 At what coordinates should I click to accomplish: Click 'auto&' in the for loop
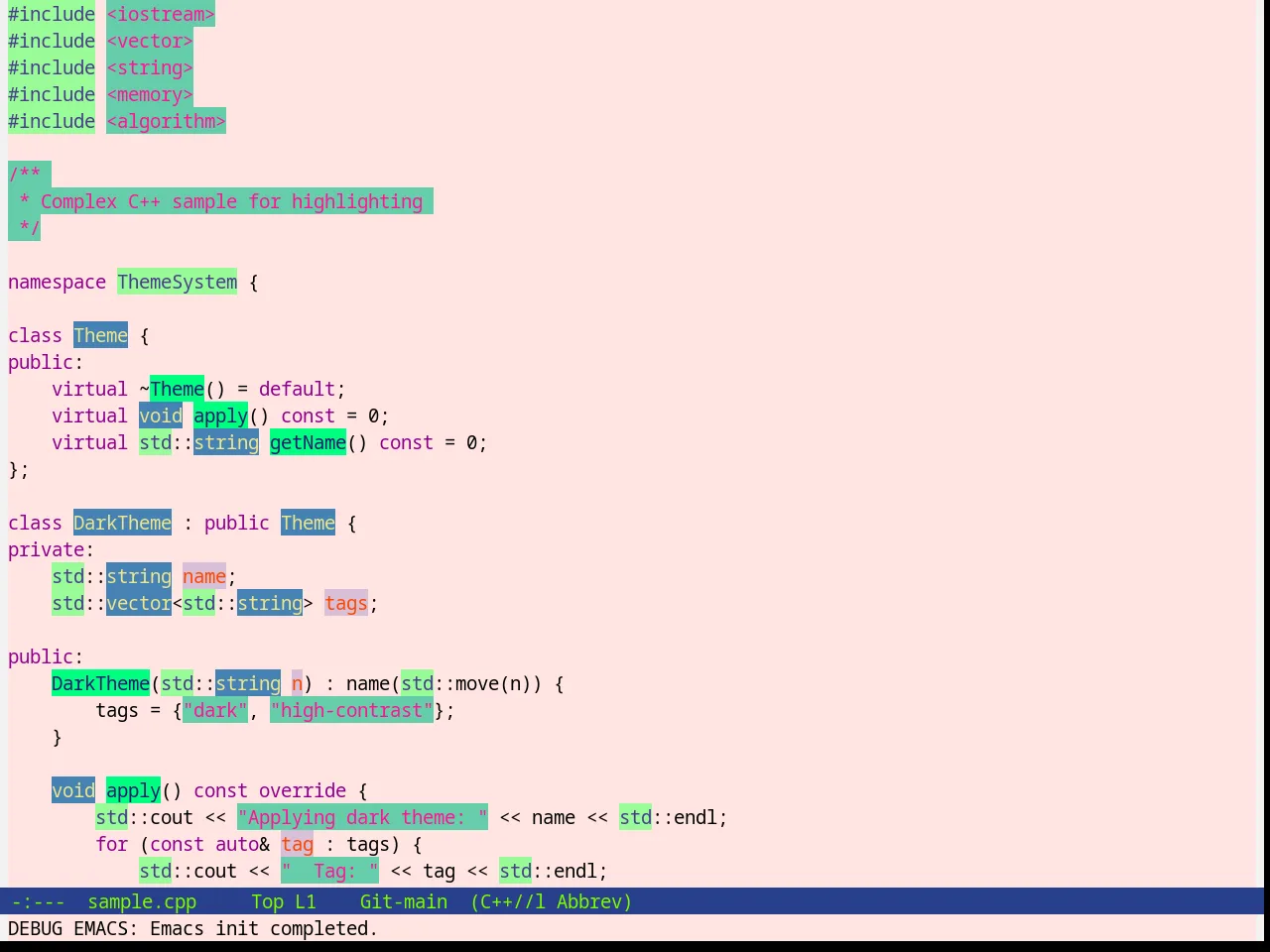[x=242, y=844]
